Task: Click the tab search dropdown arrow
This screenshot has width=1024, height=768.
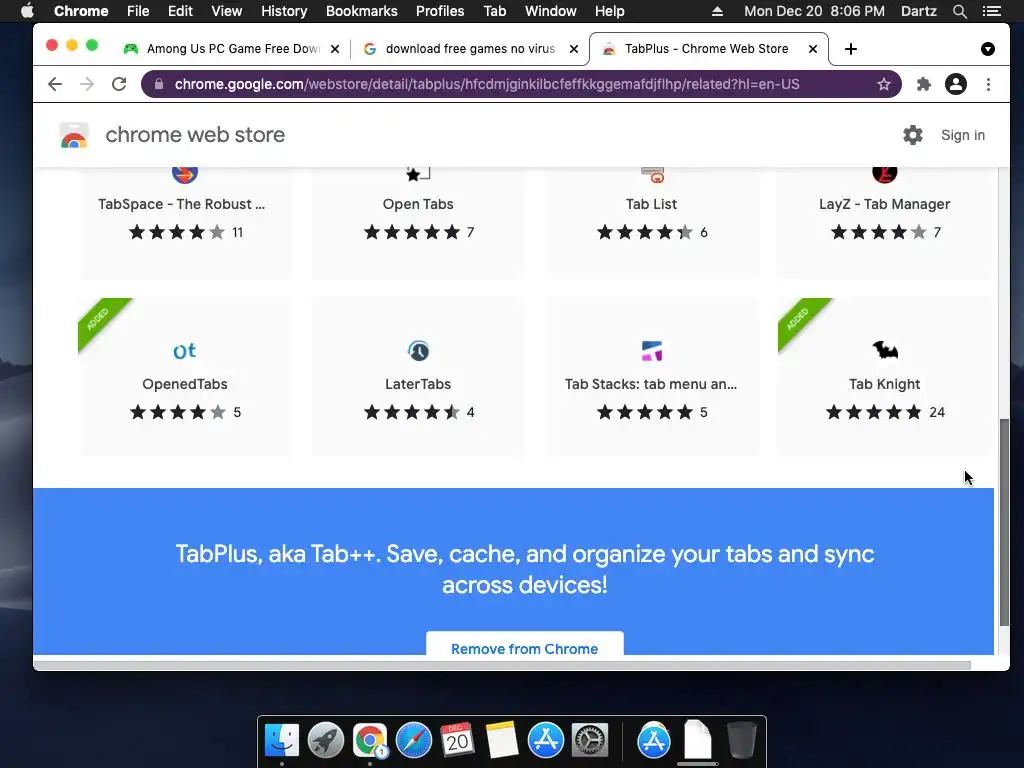Action: click(988, 49)
